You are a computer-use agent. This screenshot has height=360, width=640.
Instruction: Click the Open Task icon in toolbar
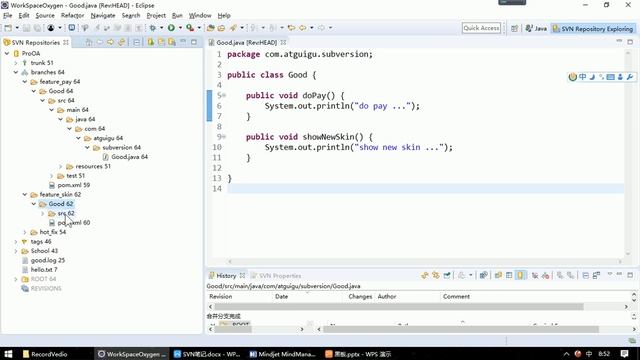[x=221, y=28]
